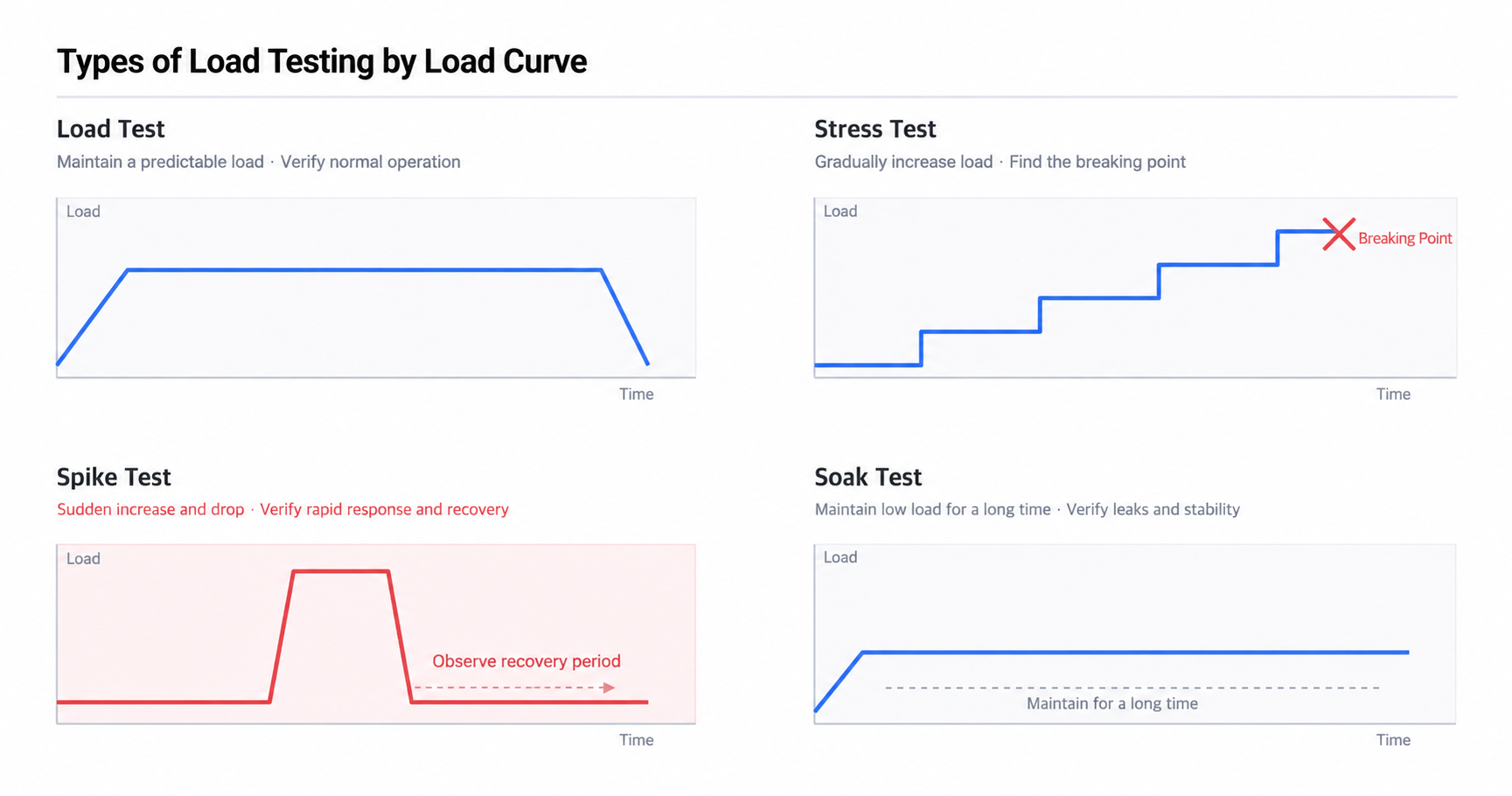Select the Load Test heading

[110, 129]
